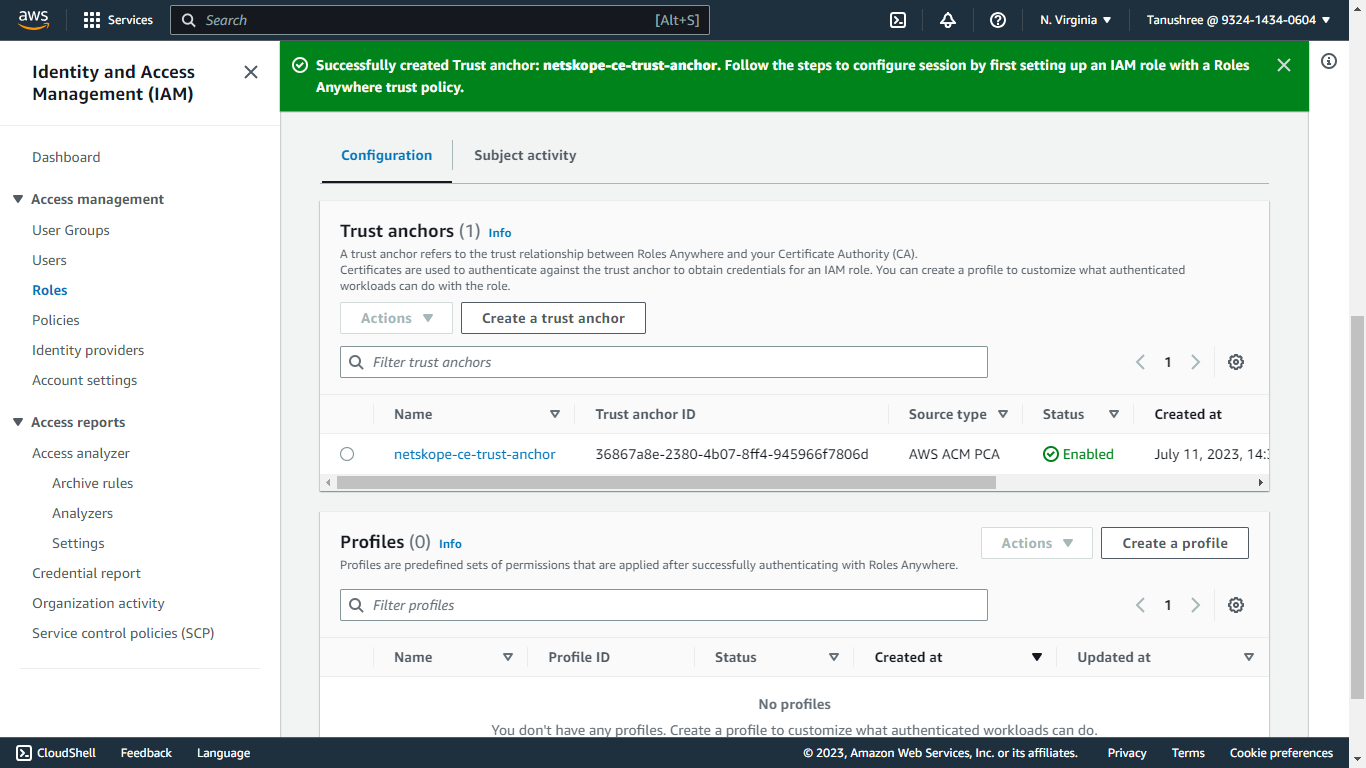Open the N. Virginia region dropdown

1076,20
